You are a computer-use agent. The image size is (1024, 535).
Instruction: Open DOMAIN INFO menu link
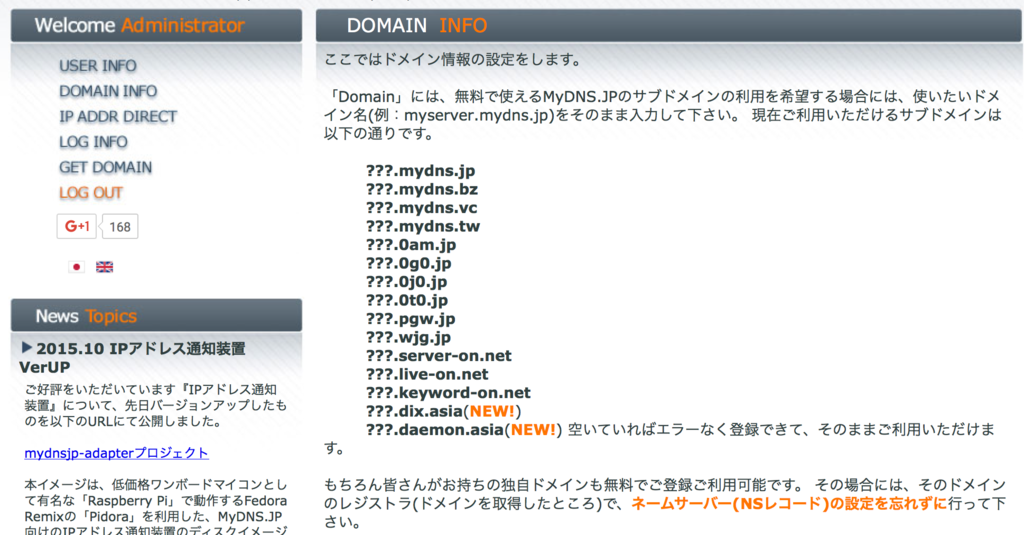click(x=108, y=91)
